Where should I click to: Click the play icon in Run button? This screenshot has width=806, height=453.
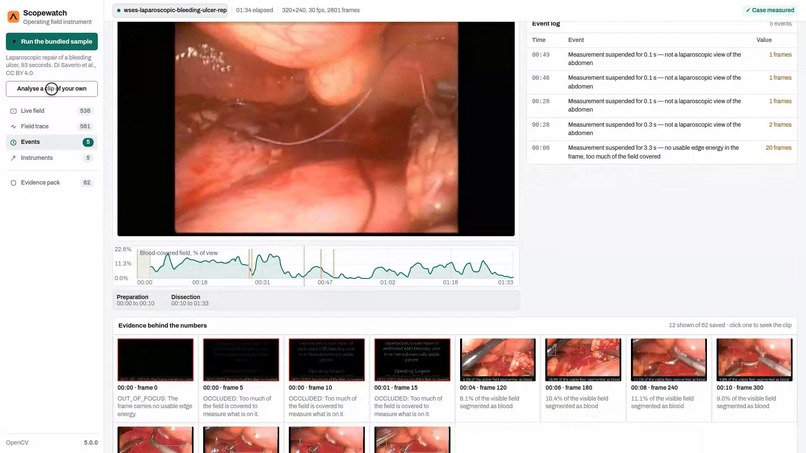pos(15,42)
